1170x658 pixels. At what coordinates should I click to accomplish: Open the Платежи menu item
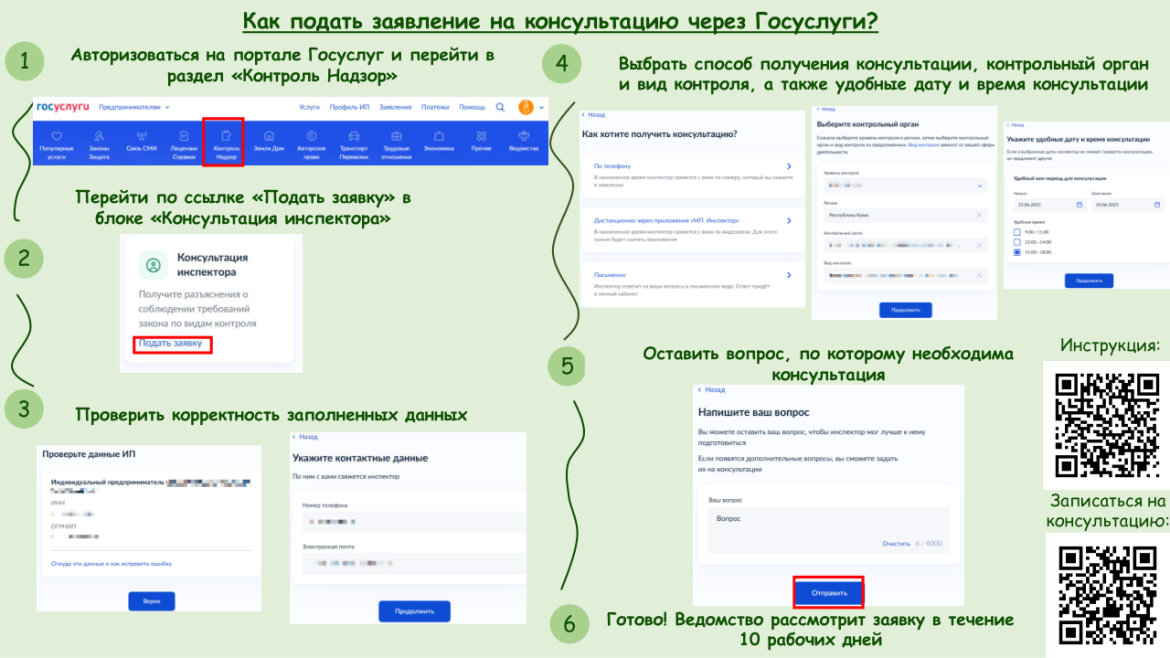click(435, 107)
